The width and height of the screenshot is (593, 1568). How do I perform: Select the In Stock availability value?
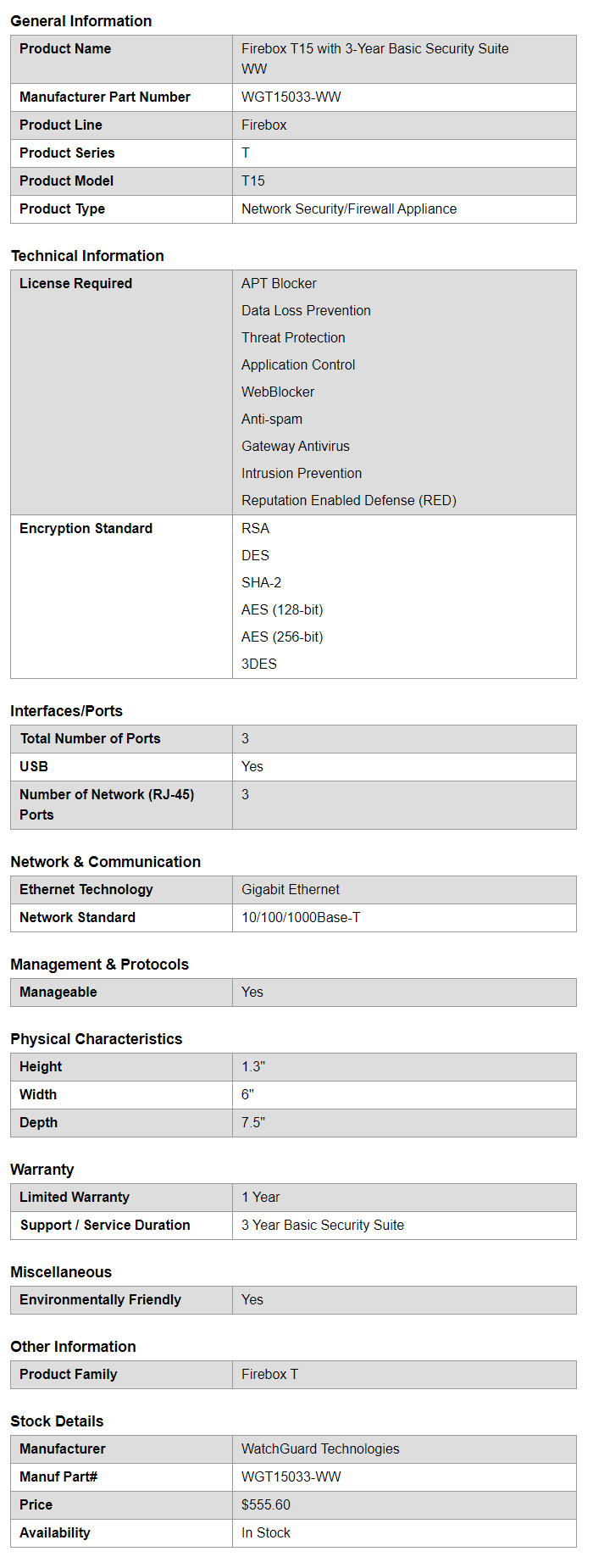click(266, 1533)
